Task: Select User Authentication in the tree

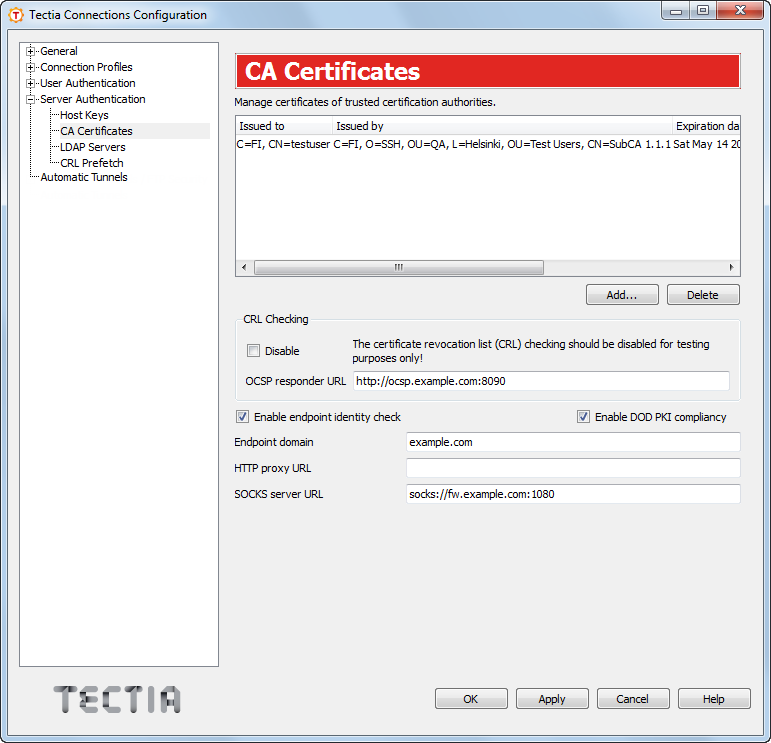Action: 88,83
